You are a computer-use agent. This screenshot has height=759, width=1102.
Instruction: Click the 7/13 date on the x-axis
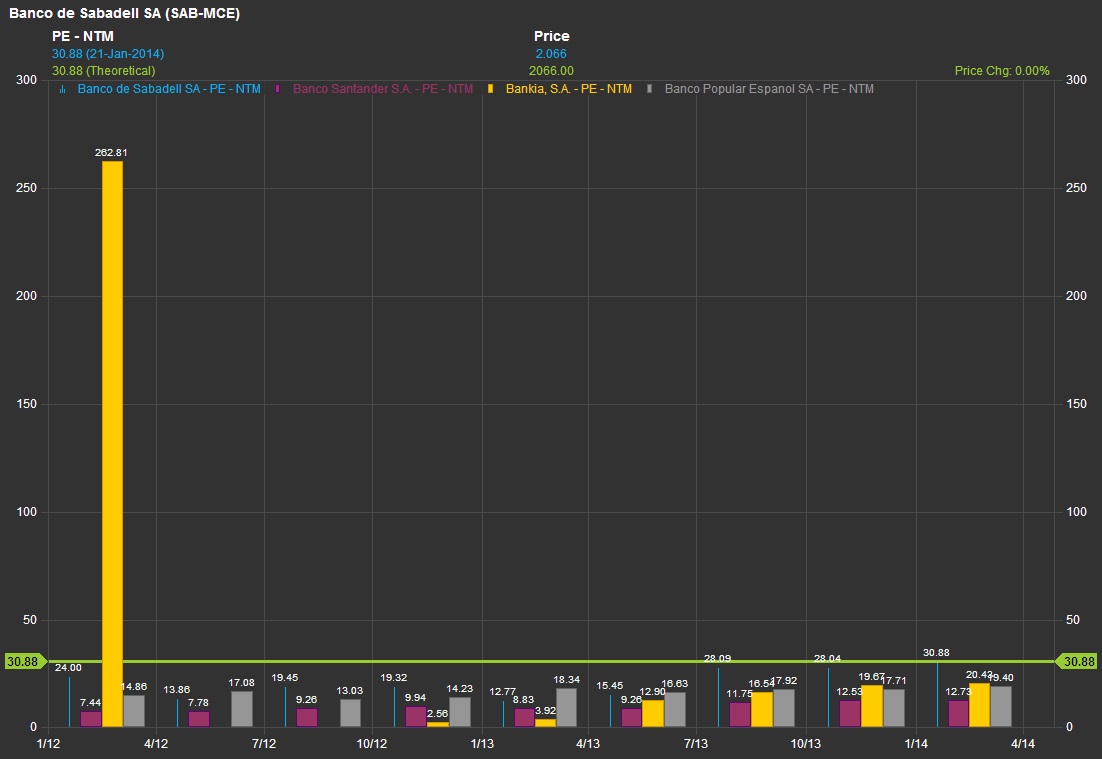pyautogui.click(x=696, y=744)
